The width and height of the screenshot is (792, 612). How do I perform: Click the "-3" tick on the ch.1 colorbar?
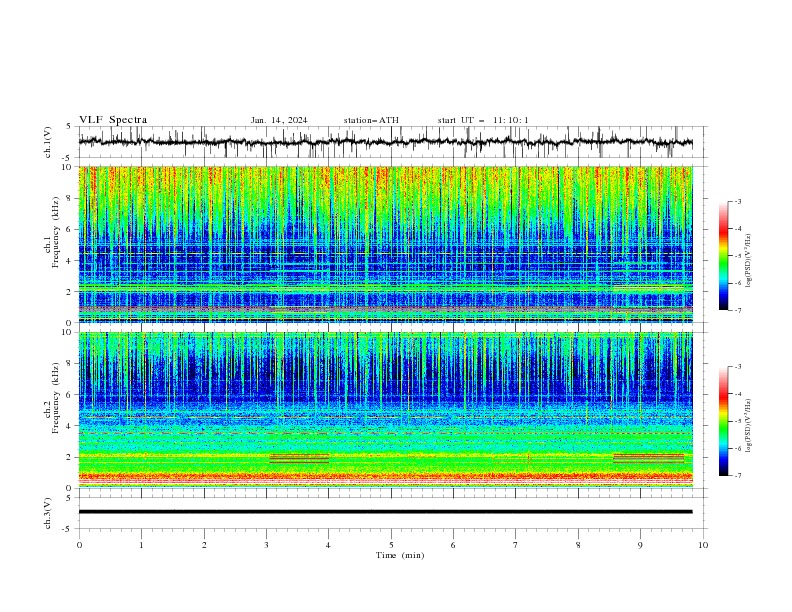tap(738, 201)
